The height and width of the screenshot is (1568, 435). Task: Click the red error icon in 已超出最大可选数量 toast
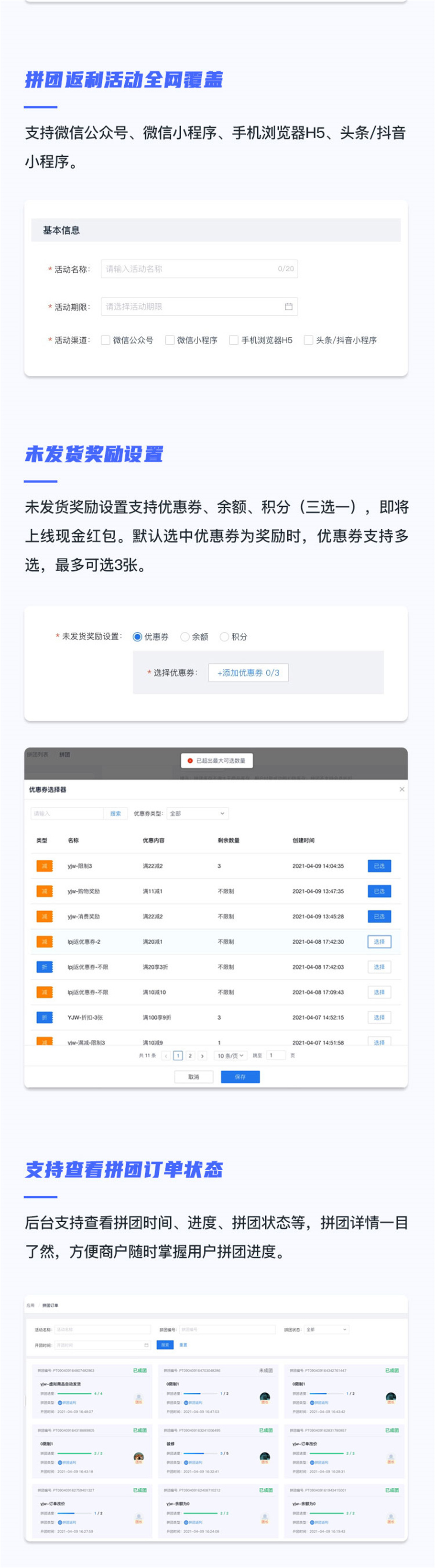tap(190, 761)
